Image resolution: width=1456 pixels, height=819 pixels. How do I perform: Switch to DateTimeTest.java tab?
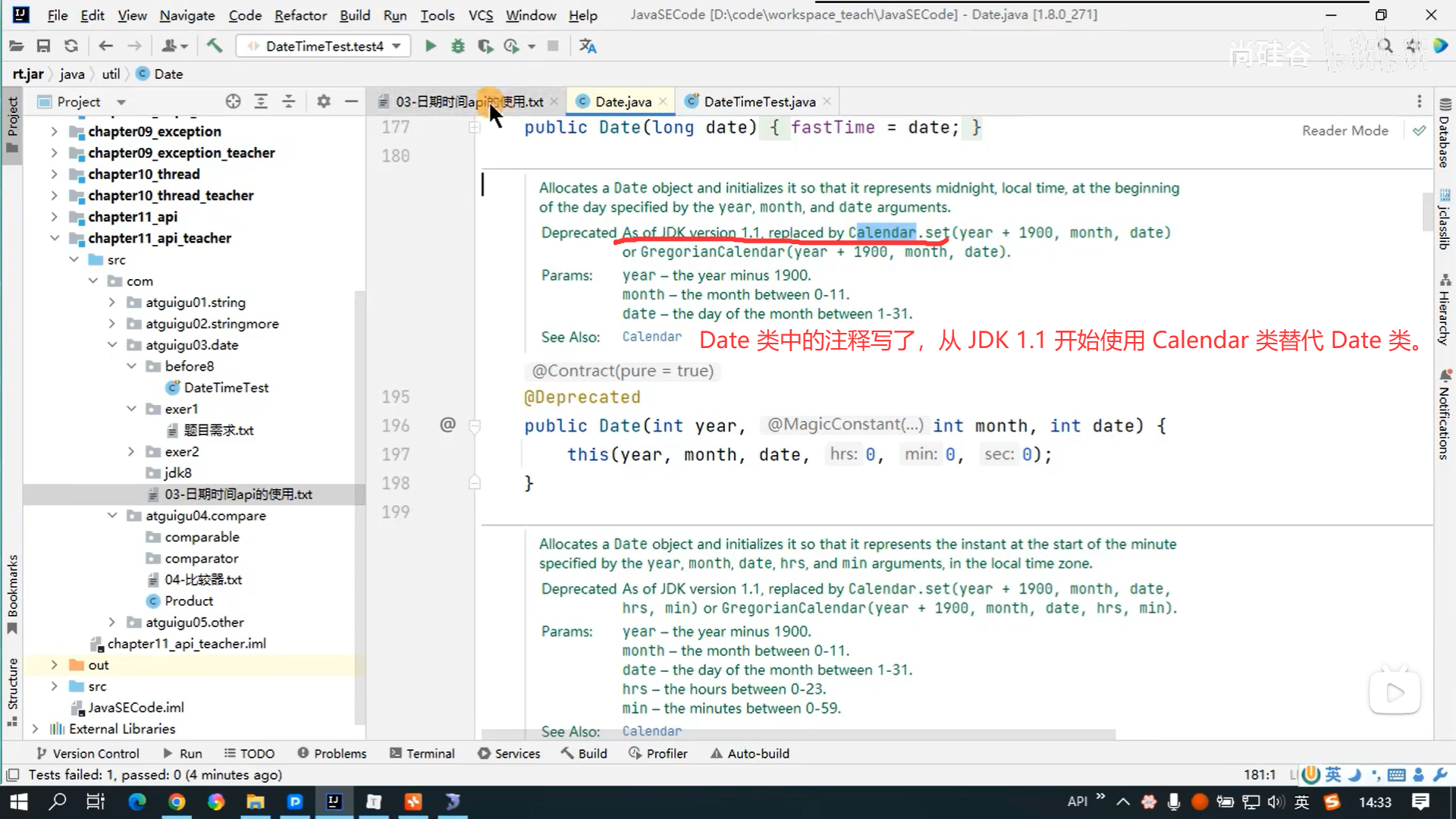pyautogui.click(x=759, y=102)
